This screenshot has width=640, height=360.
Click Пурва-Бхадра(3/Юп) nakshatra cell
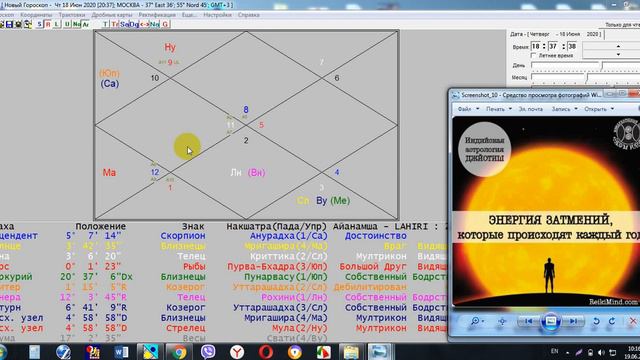277,267
